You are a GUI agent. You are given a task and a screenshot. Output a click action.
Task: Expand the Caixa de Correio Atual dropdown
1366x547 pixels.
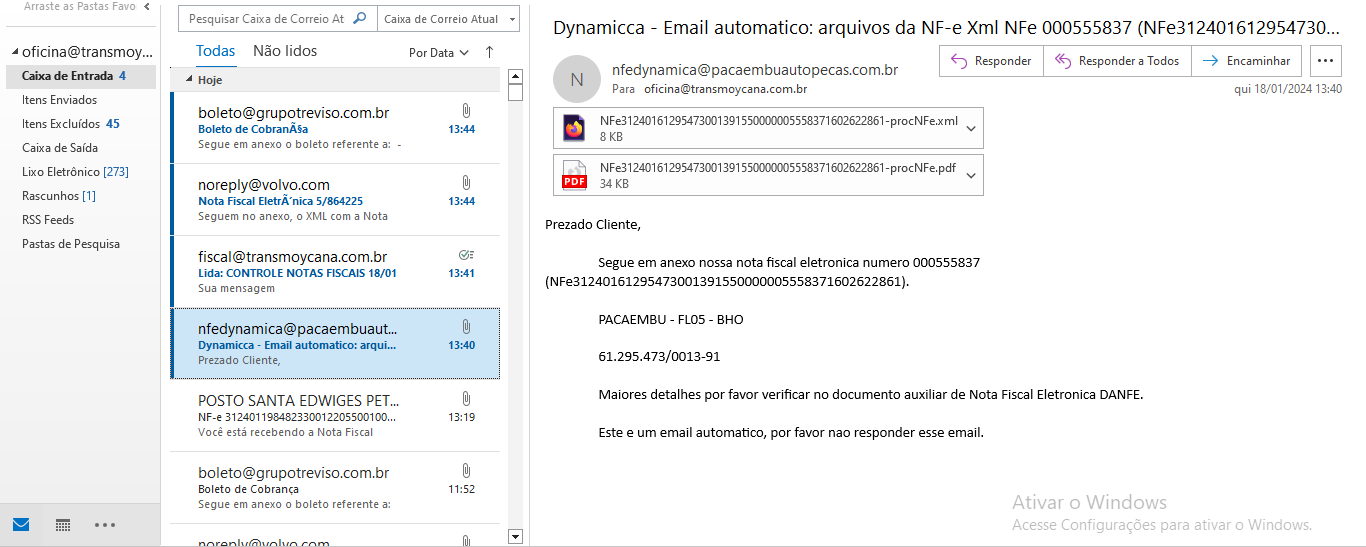tap(512, 19)
